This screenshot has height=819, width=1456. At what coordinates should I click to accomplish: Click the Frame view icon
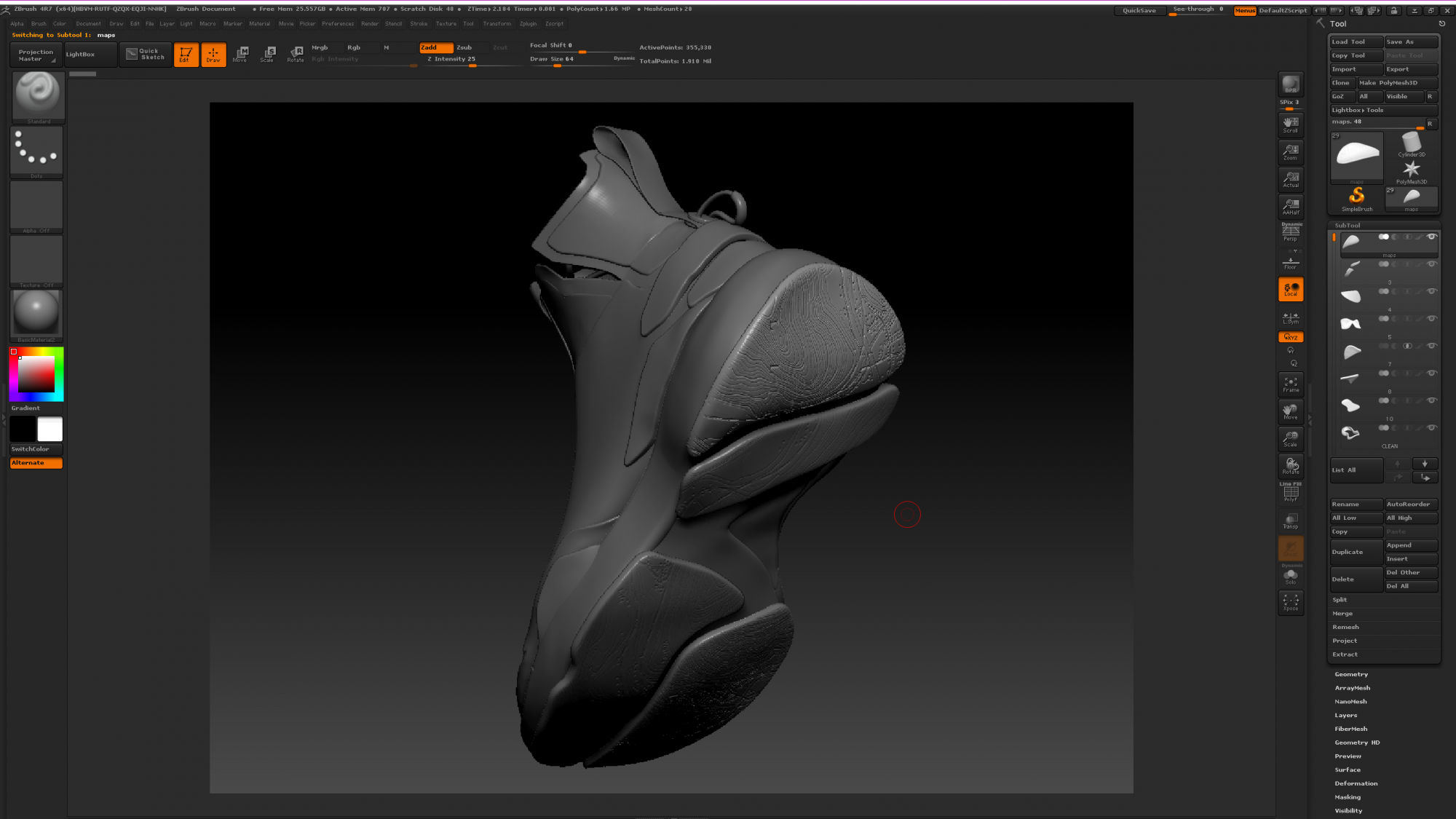point(1290,384)
